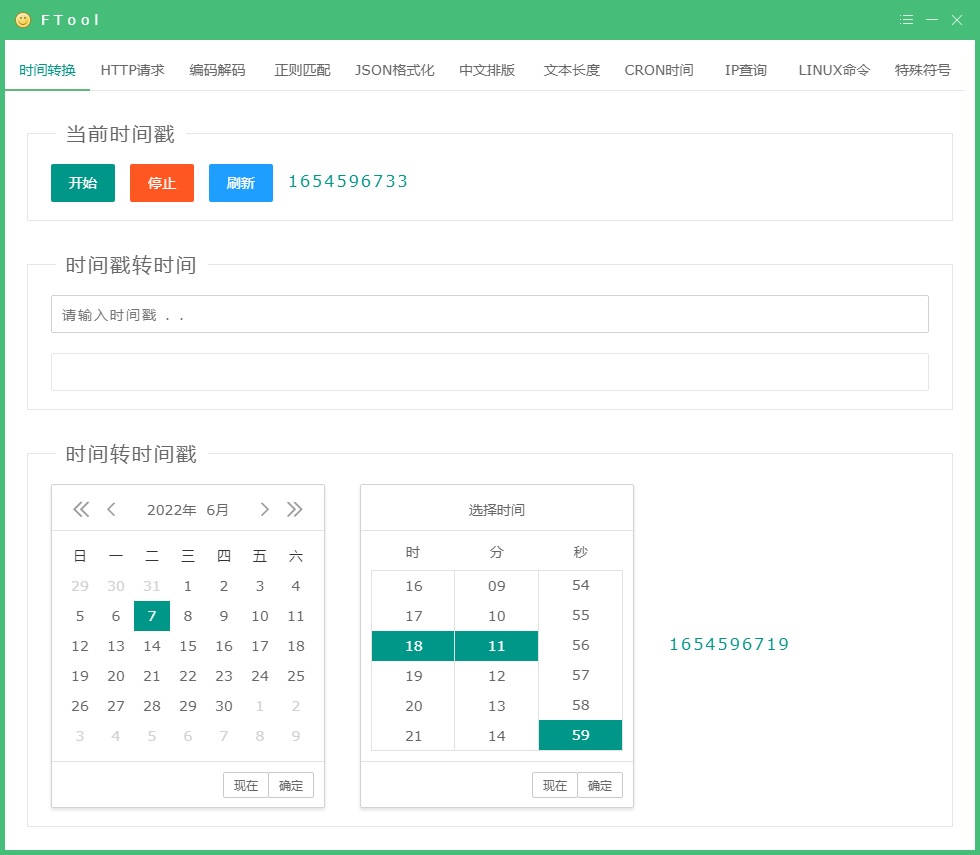Select second 55 in the seconds column
The height and width of the screenshot is (855, 980).
tap(580, 616)
